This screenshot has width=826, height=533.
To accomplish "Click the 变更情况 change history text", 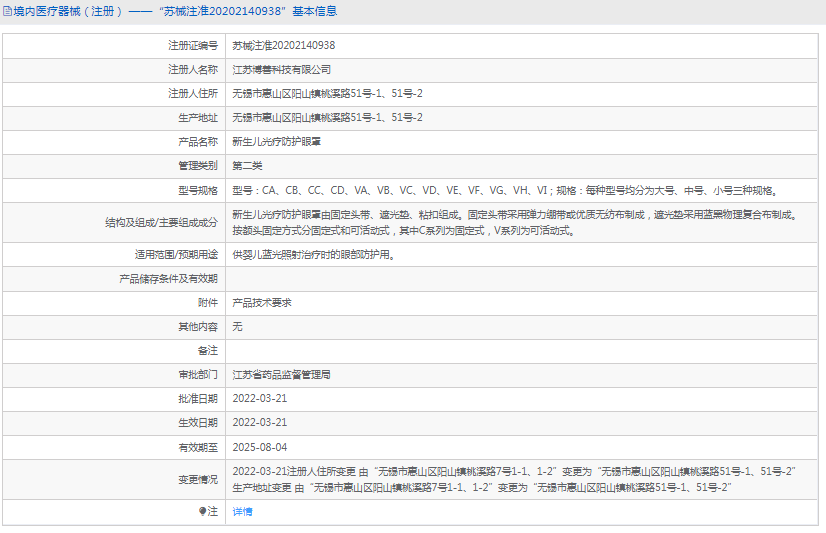I will (513, 479).
